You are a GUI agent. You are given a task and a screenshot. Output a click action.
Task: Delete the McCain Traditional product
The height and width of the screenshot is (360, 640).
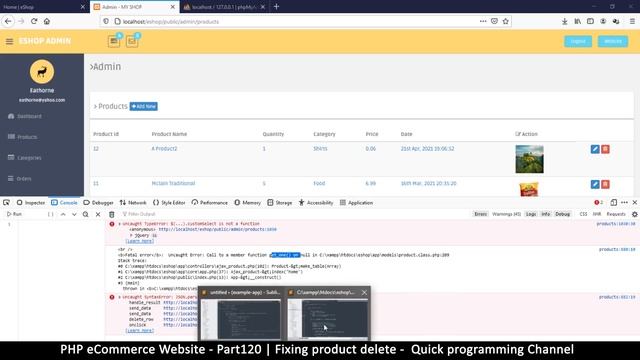tap(605, 184)
